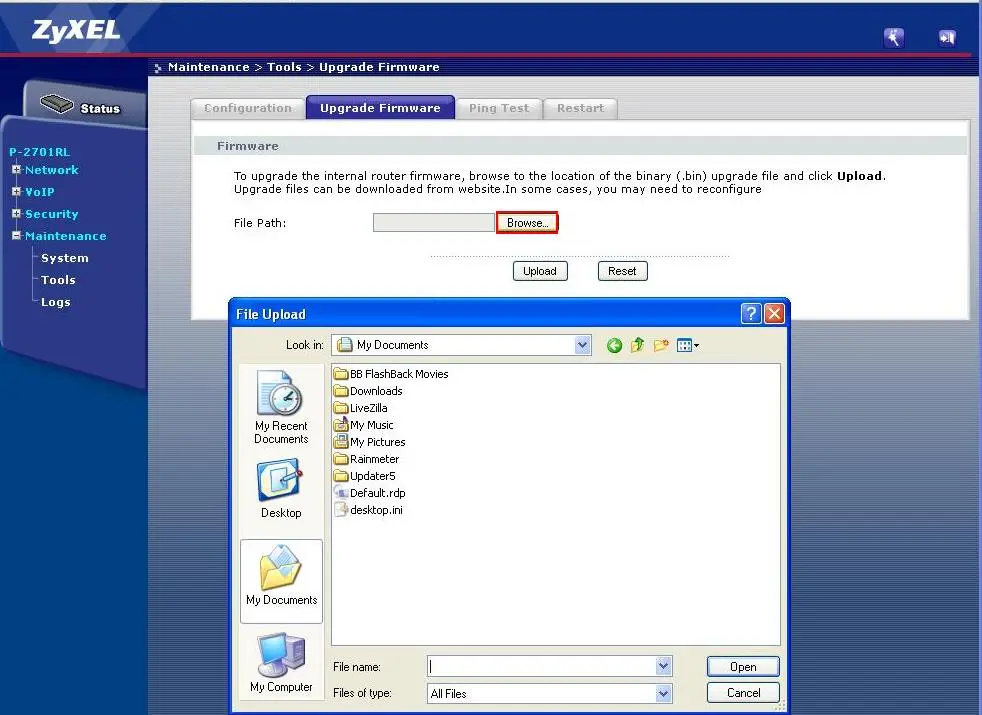The height and width of the screenshot is (715, 982).
Task: Collapse the Maintenance sidebar section
Action: [x=16, y=236]
